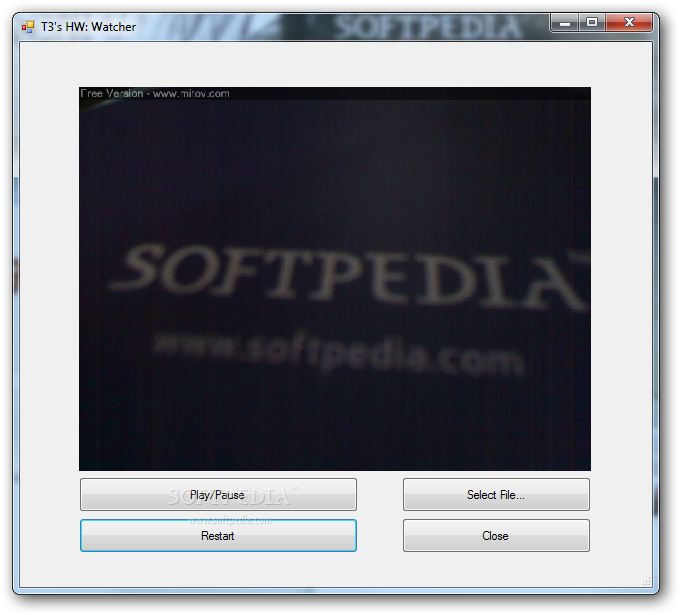The height and width of the screenshot is (615, 680).
Task: Click the T3's HW: Watcher title bar icon
Action: (x=28, y=27)
